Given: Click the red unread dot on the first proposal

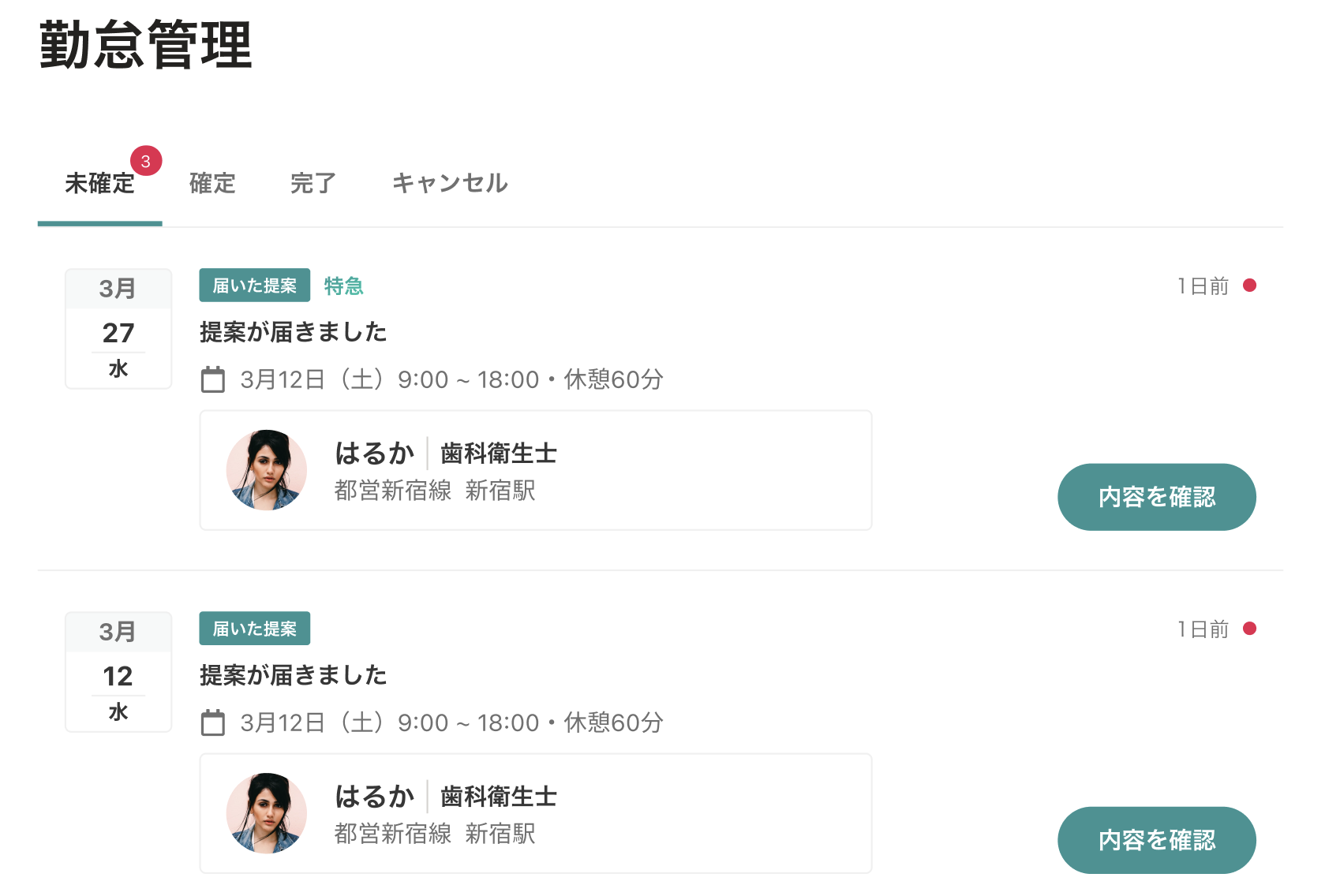Looking at the screenshot, I should coord(1249,286).
